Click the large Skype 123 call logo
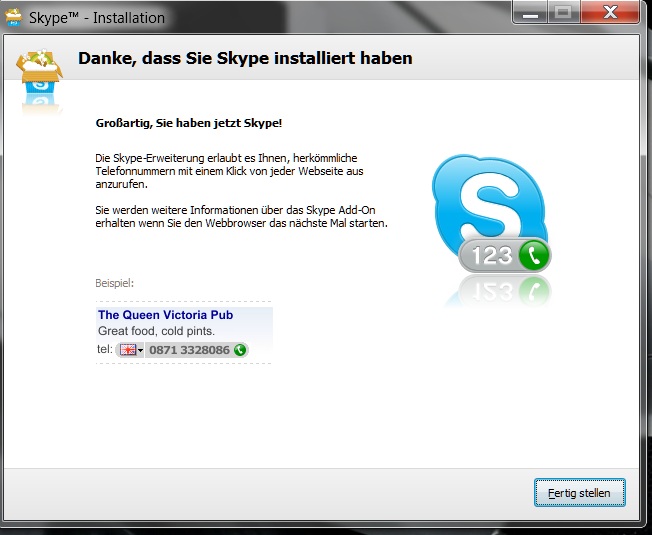 [492, 213]
